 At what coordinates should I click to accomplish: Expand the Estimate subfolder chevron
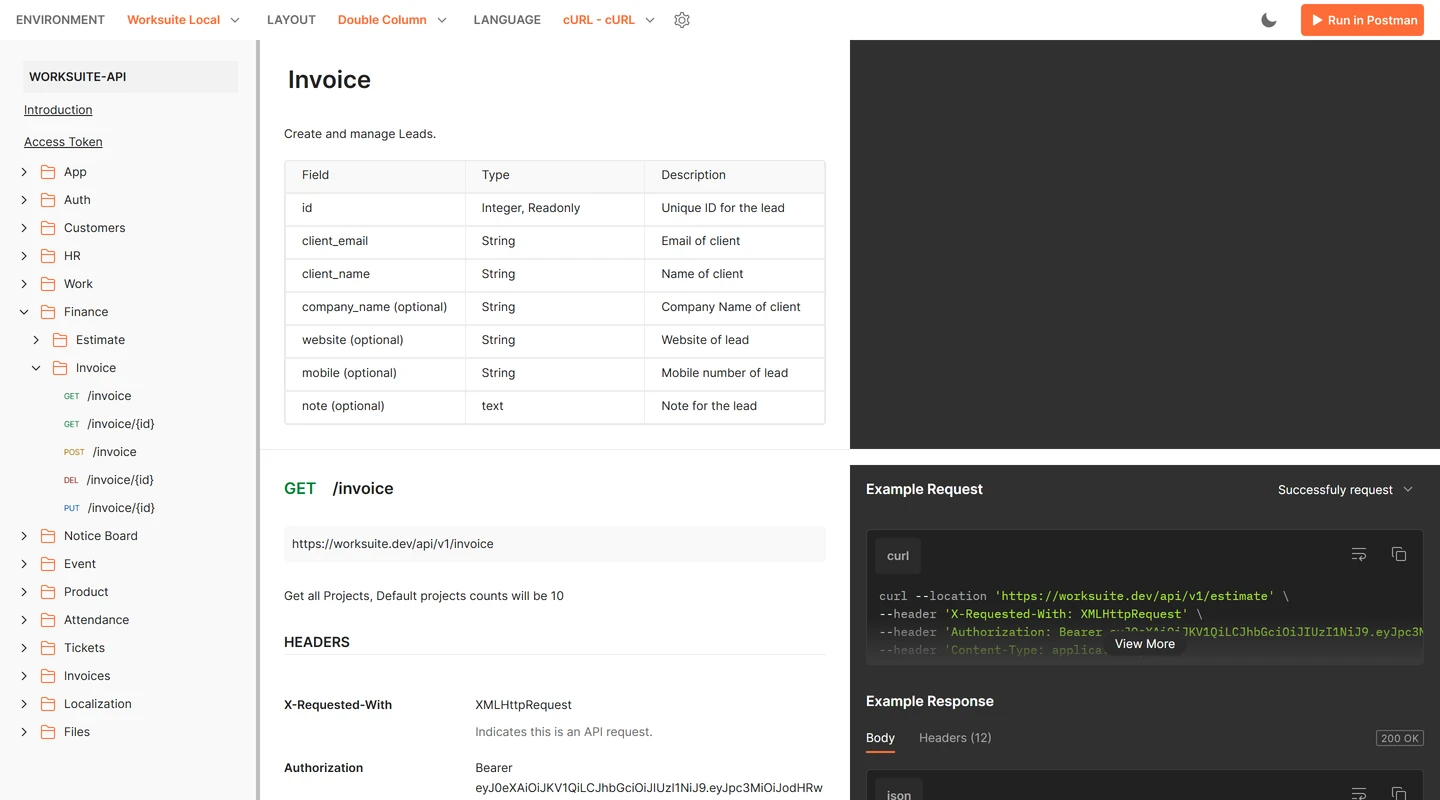click(36, 340)
